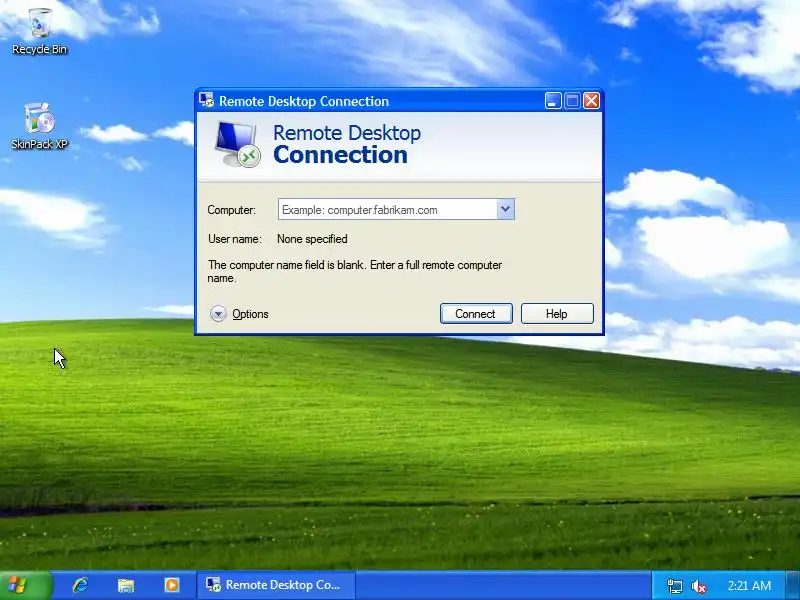Open the Computer dropdown list arrow

point(505,209)
